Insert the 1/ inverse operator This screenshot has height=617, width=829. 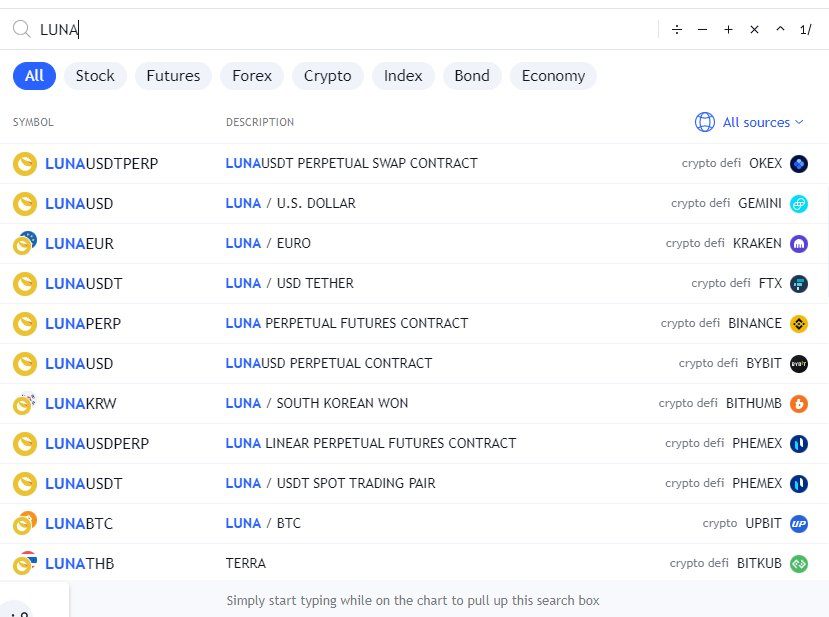(x=805, y=30)
